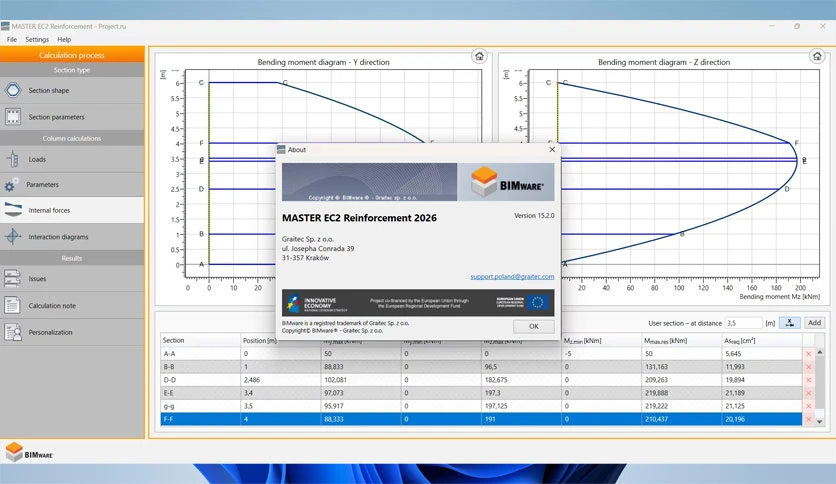
Task: Click Loads item in Column calculations
Action: pyautogui.click(x=72, y=159)
